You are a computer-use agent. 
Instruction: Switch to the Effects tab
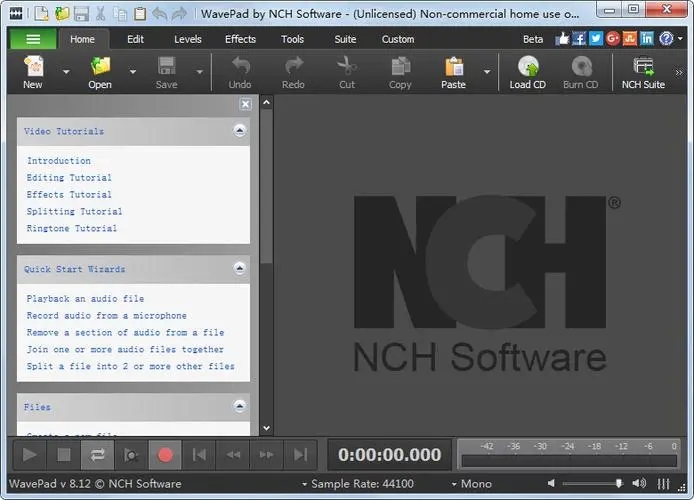click(240, 39)
